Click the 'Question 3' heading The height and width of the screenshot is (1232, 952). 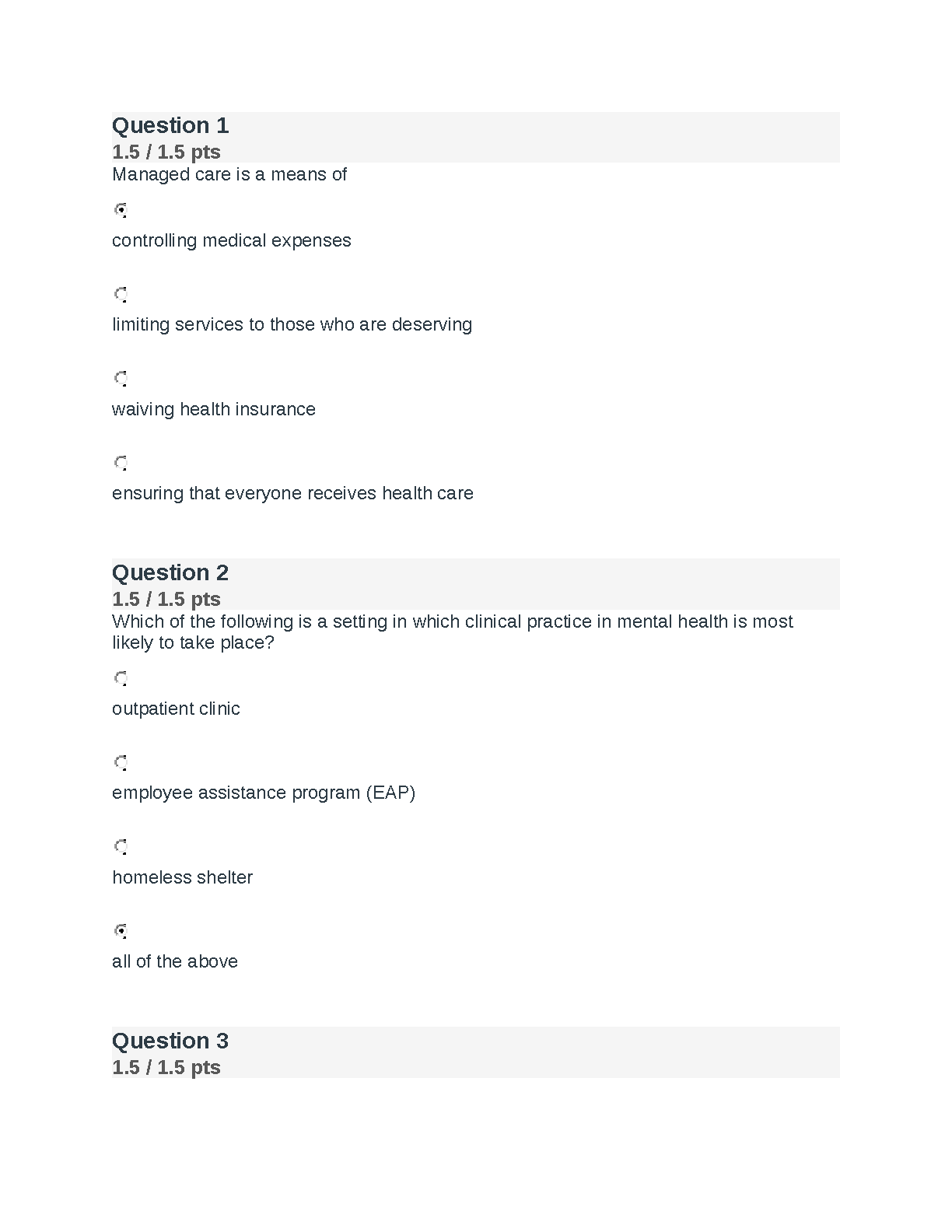(x=170, y=1041)
